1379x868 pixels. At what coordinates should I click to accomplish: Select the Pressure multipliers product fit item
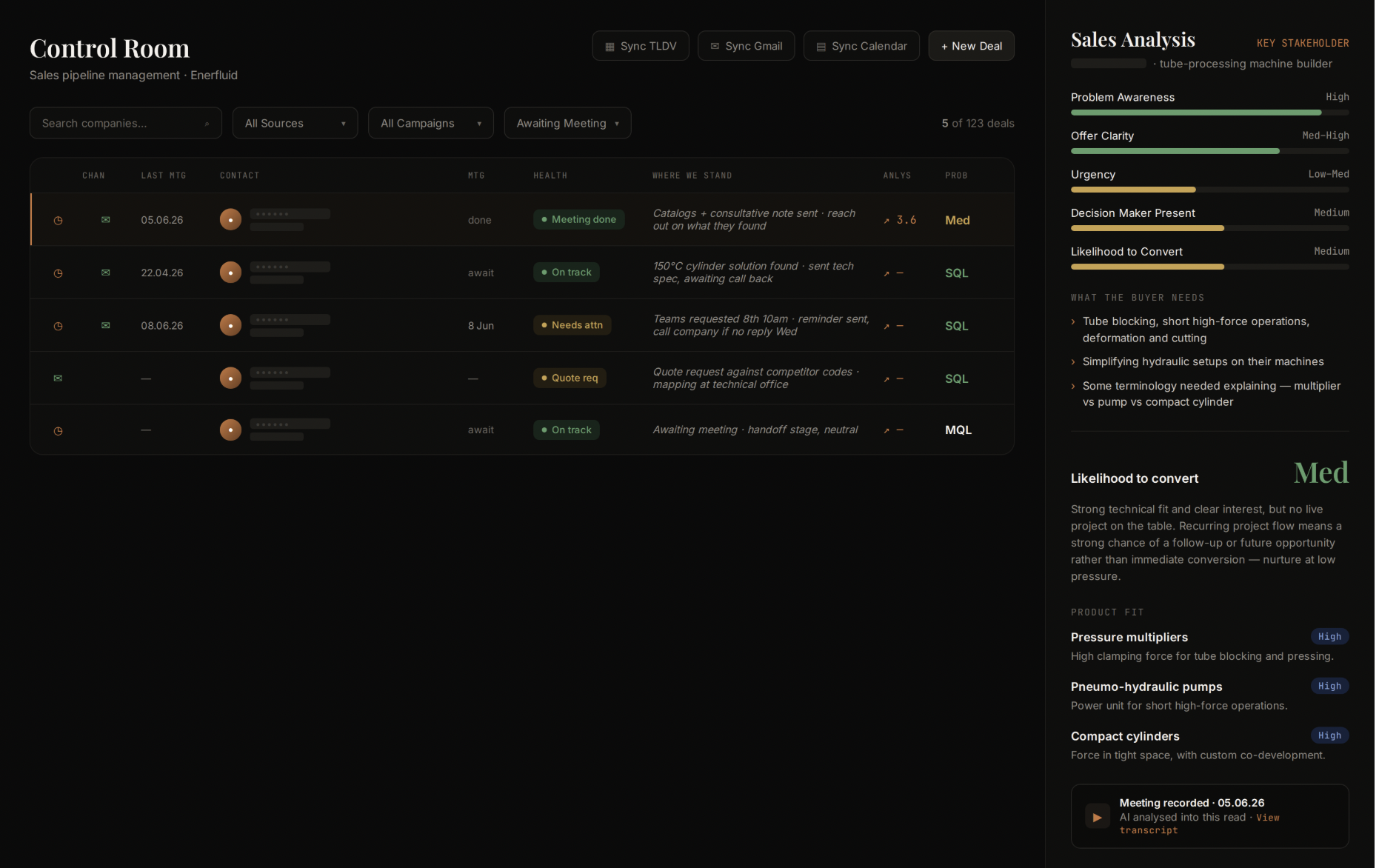coord(1210,646)
